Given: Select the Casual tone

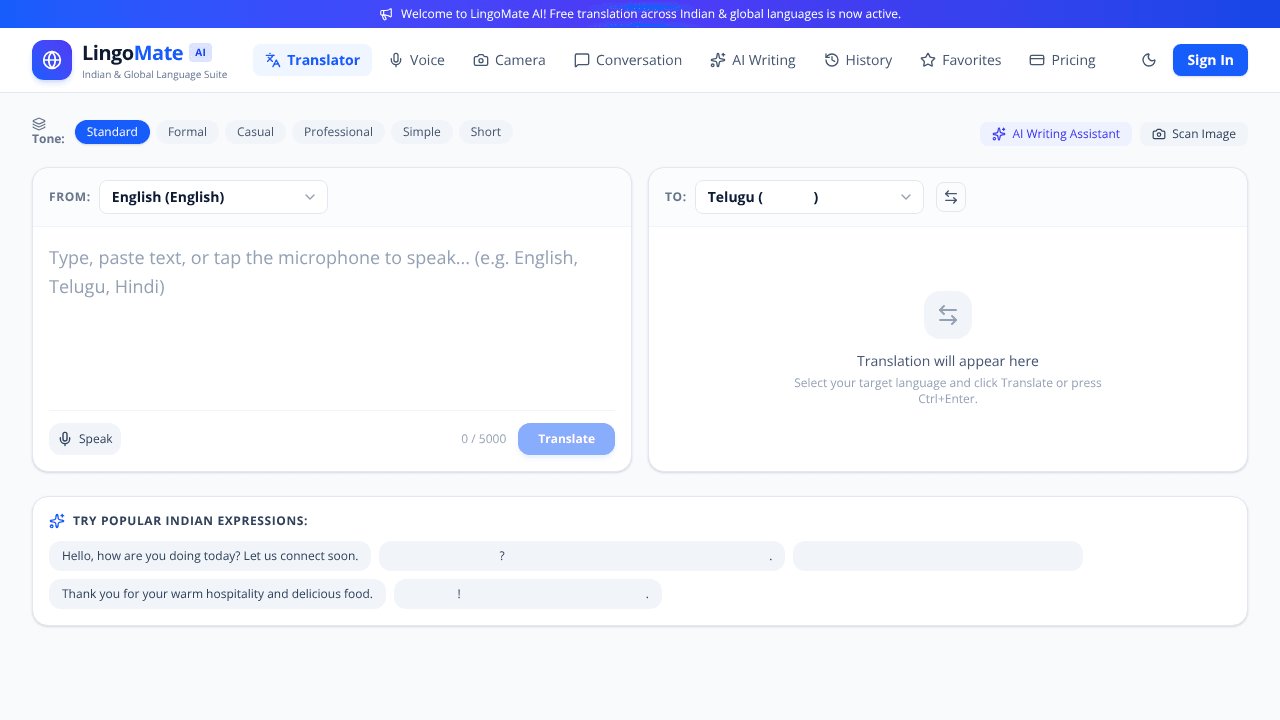Looking at the screenshot, I should [x=255, y=132].
